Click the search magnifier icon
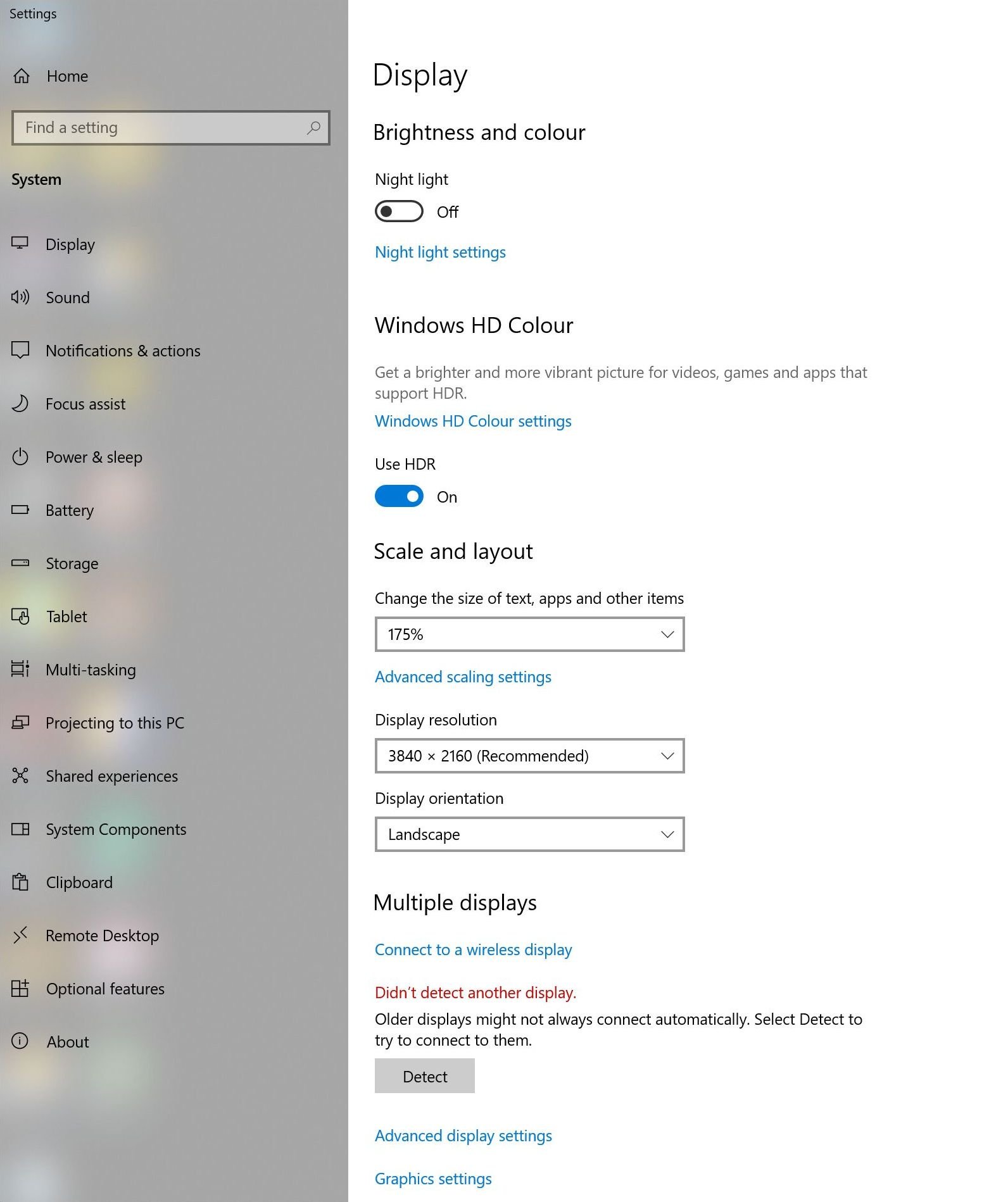Viewport: 1008px width, 1202px height. tap(313, 128)
